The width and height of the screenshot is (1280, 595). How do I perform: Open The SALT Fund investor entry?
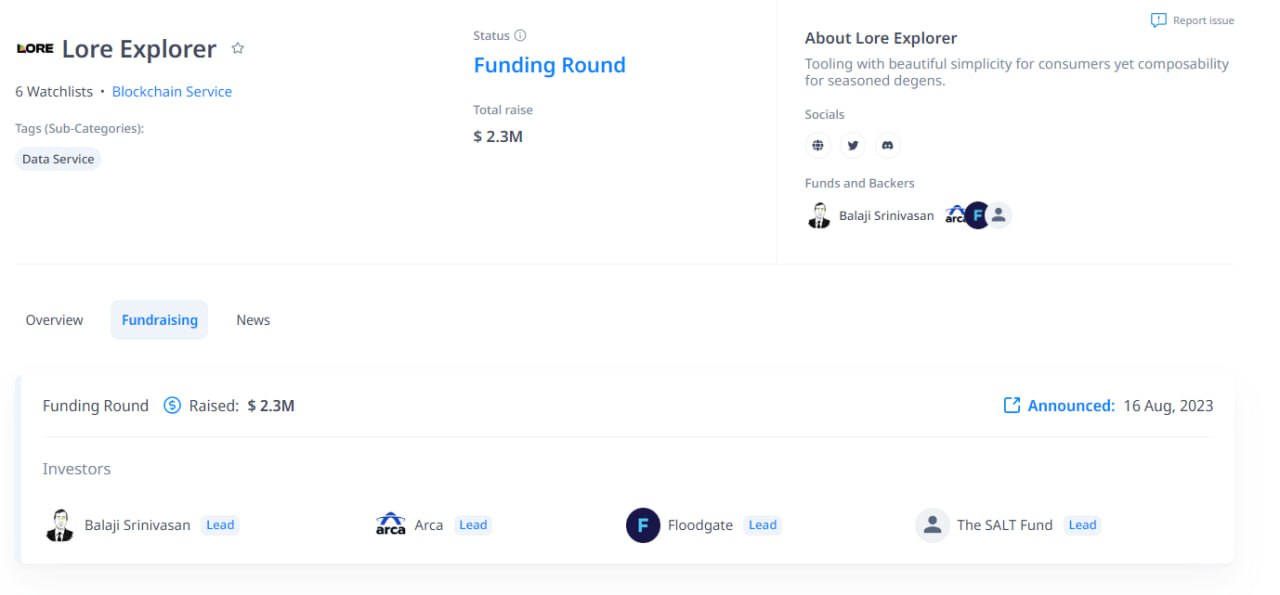[x=1004, y=525]
